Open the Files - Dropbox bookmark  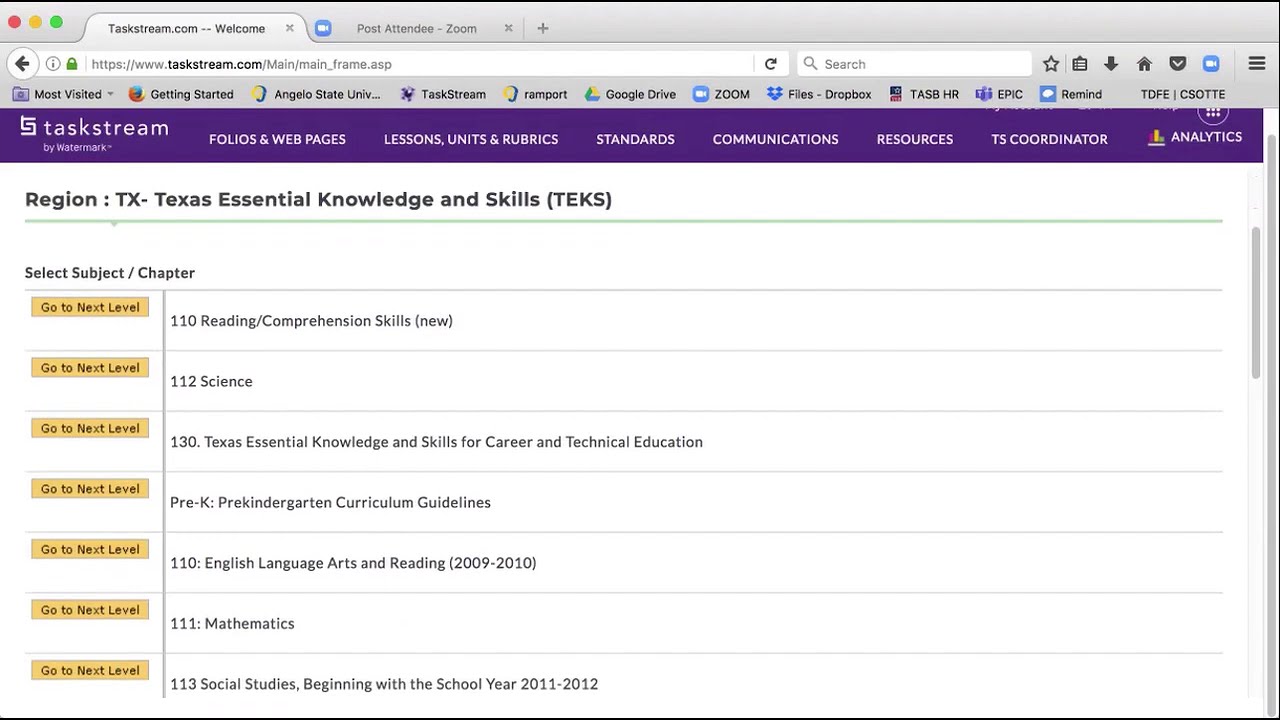(819, 94)
